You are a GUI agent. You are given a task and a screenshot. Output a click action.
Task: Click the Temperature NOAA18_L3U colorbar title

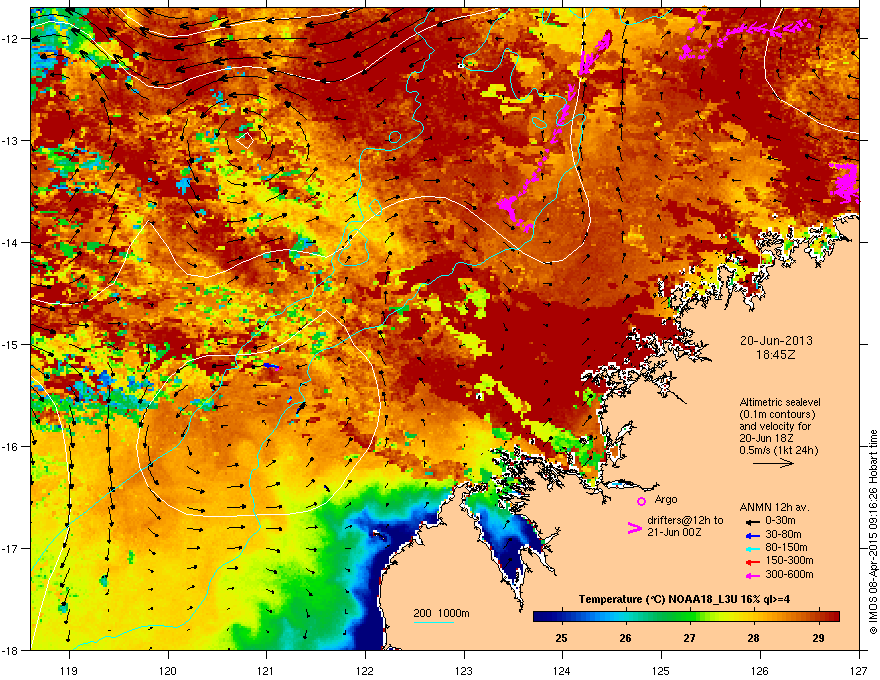(x=684, y=599)
